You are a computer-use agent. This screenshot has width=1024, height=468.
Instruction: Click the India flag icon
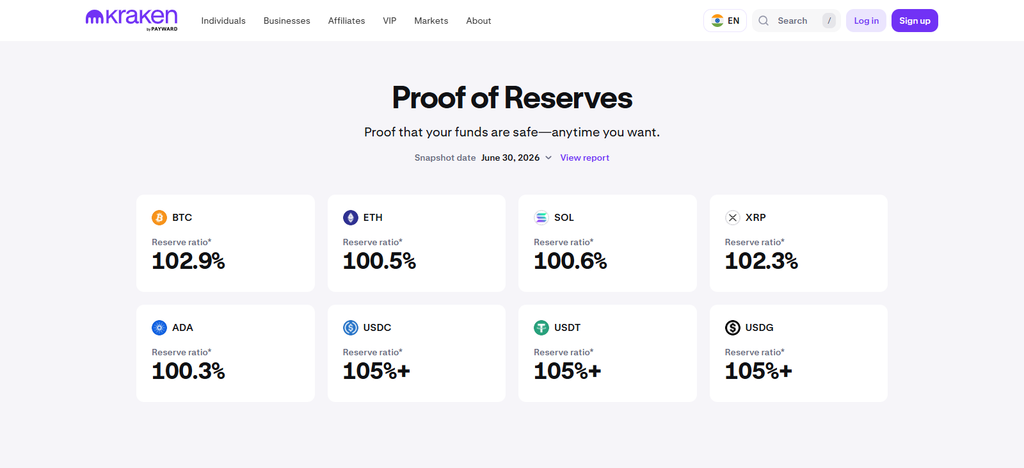[717, 21]
